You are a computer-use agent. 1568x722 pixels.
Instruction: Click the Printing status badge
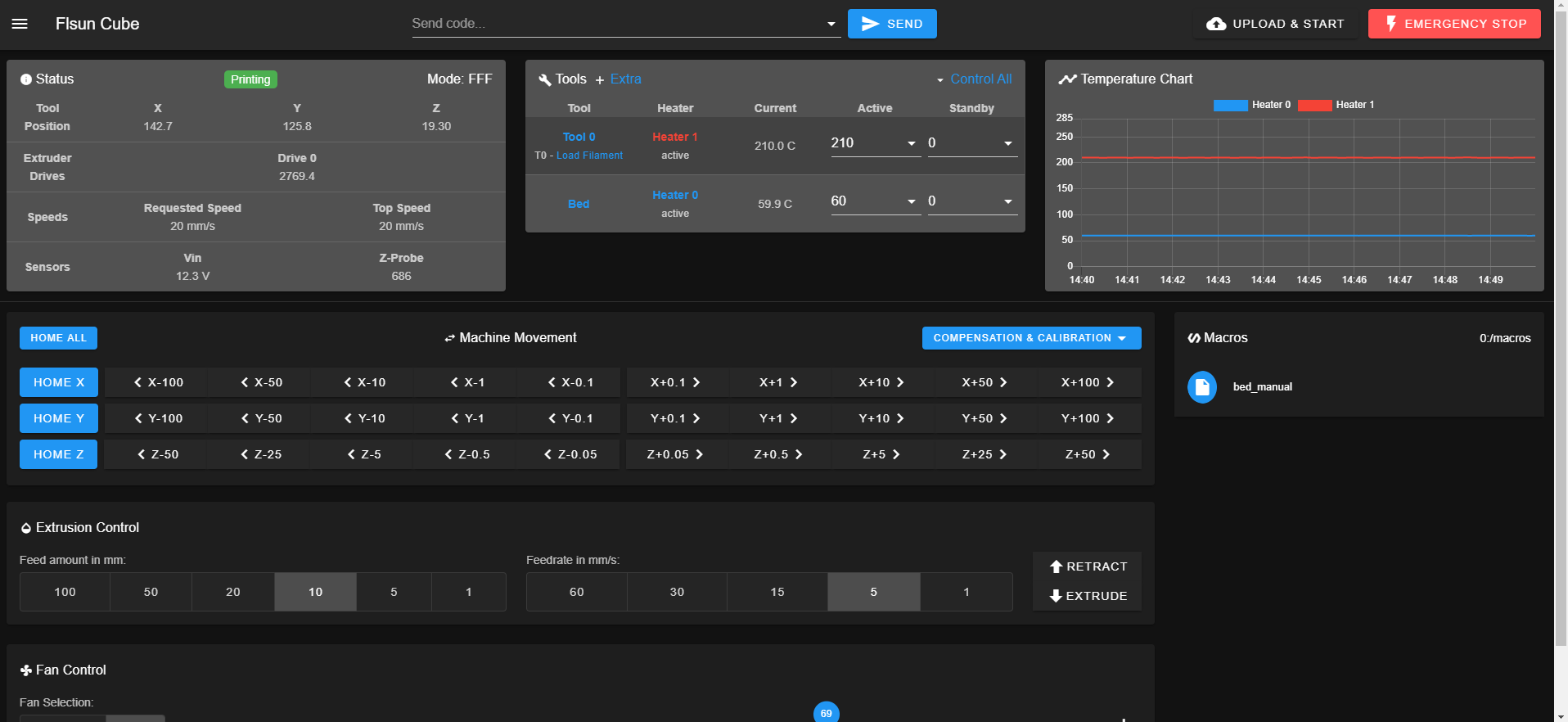click(x=250, y=79)
